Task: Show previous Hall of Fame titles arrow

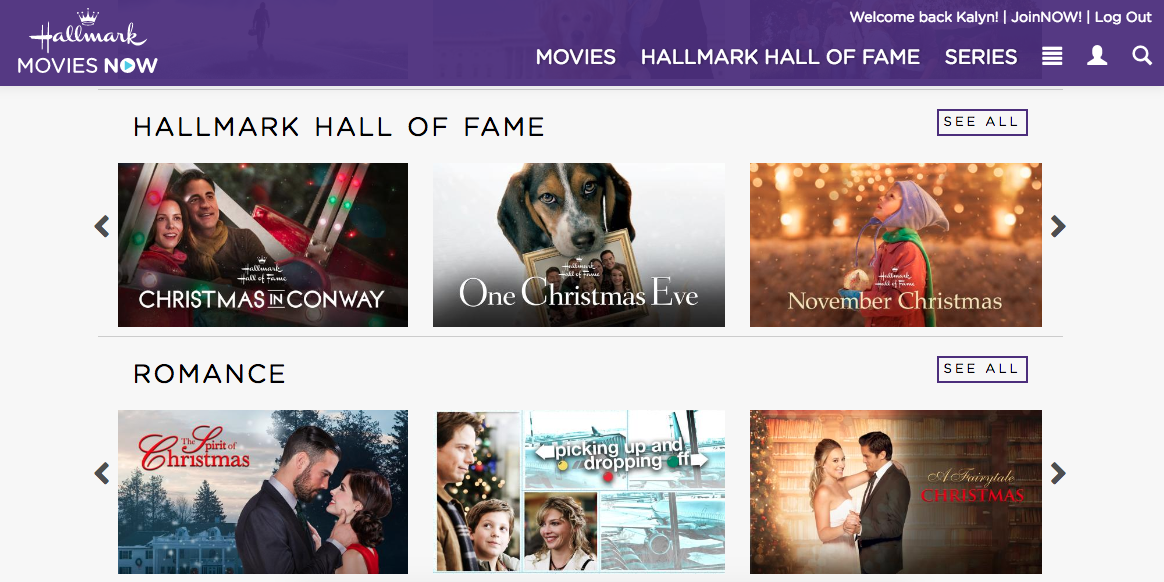Action: 102,226
